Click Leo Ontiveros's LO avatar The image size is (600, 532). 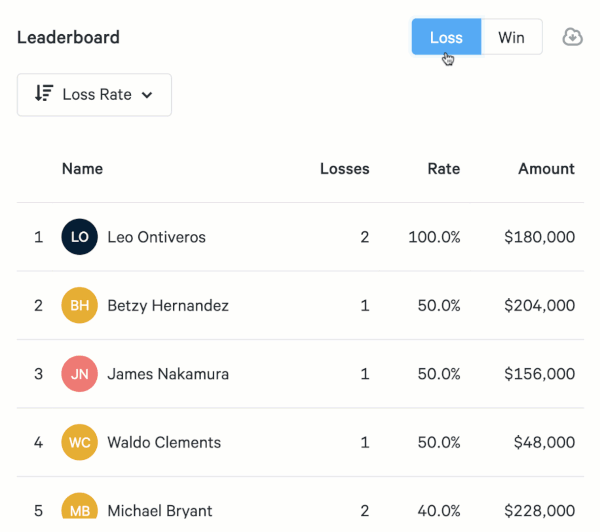coord(80,237)
